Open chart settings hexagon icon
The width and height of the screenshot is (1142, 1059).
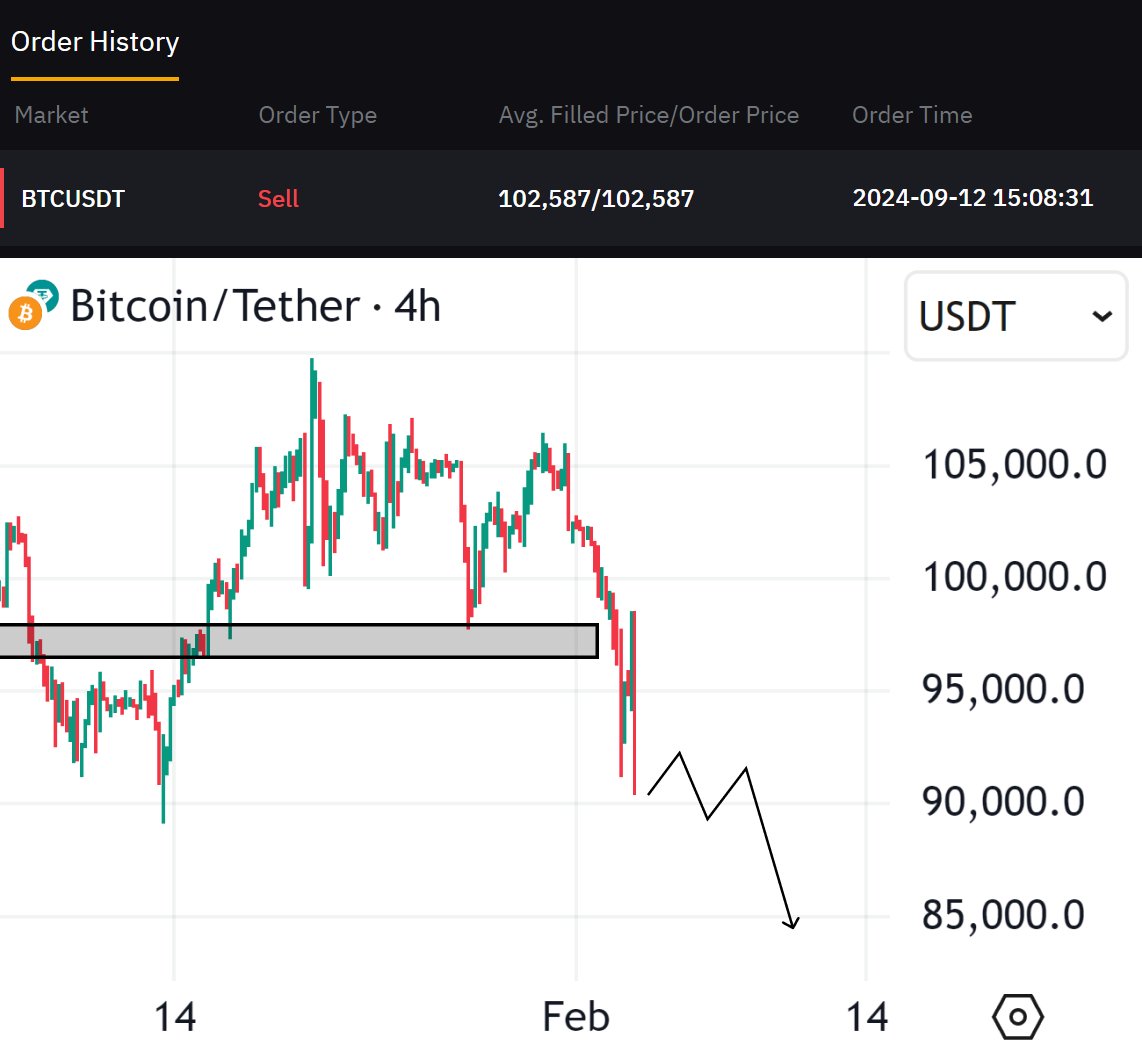coord(1017,1017)
